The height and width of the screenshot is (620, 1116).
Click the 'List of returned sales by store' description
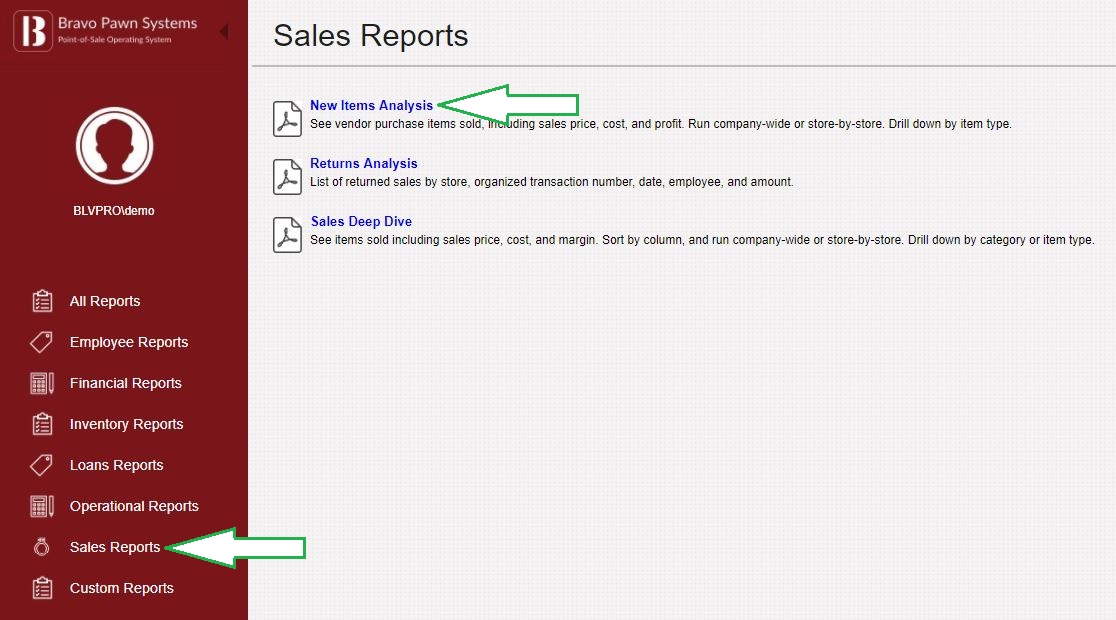552,182
